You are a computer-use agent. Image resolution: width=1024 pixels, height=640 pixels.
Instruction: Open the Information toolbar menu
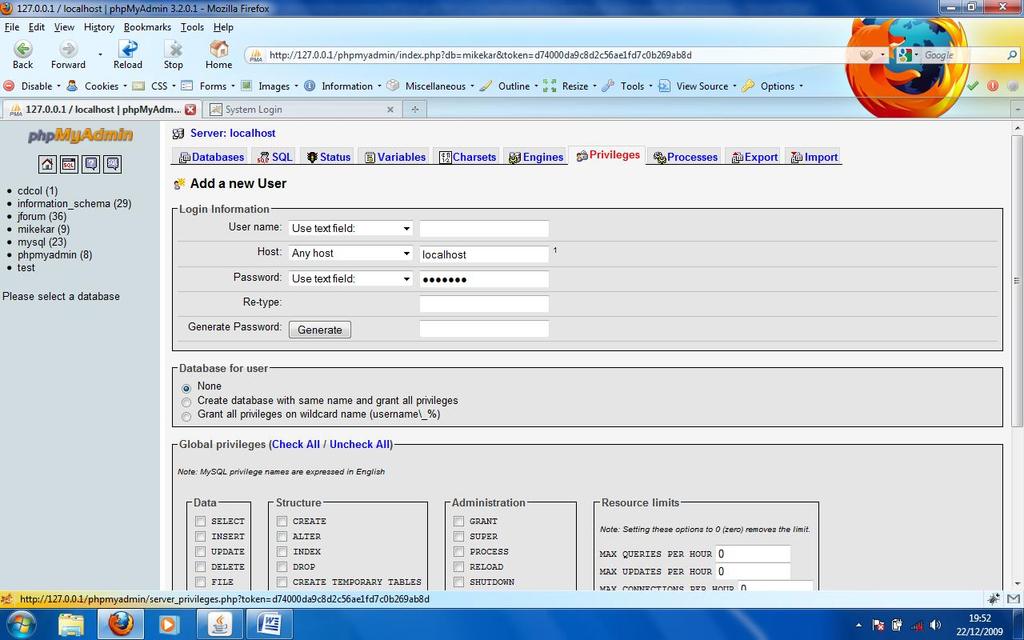(343, 86)
